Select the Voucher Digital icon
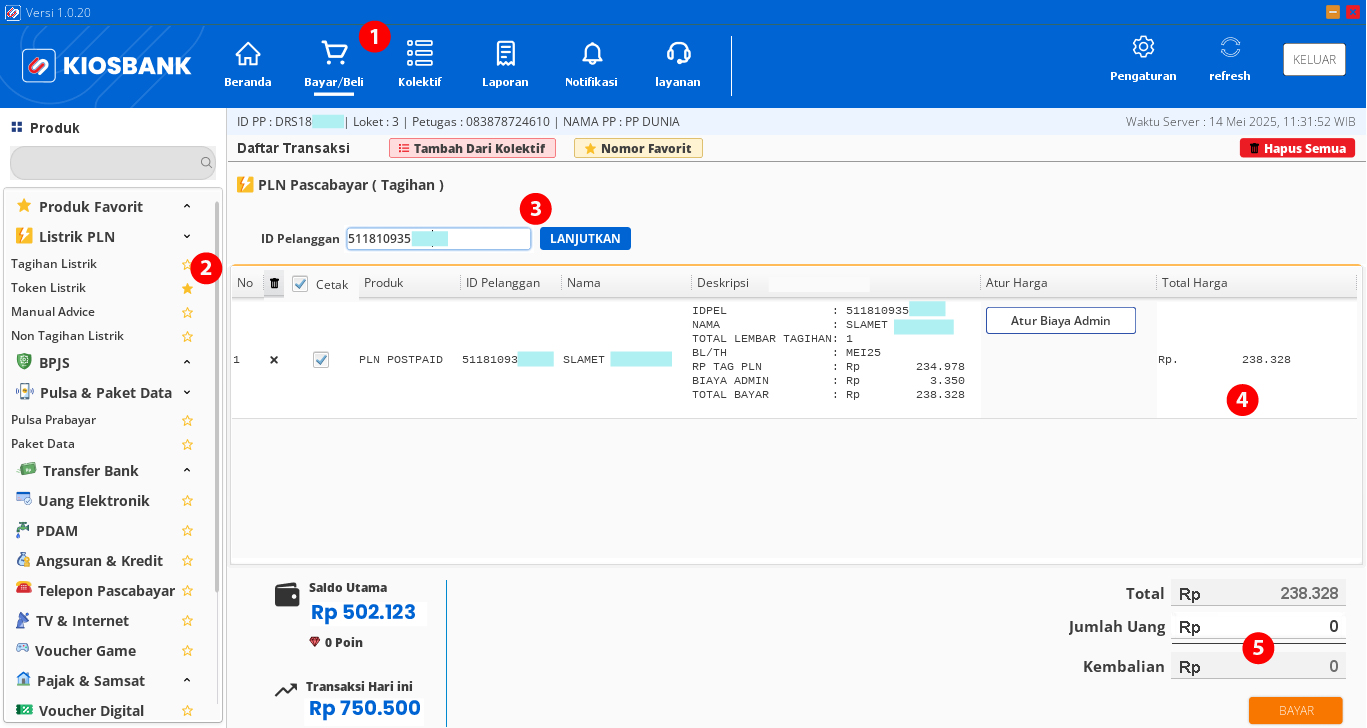The image size is (1367, 728). coord(23,710)
